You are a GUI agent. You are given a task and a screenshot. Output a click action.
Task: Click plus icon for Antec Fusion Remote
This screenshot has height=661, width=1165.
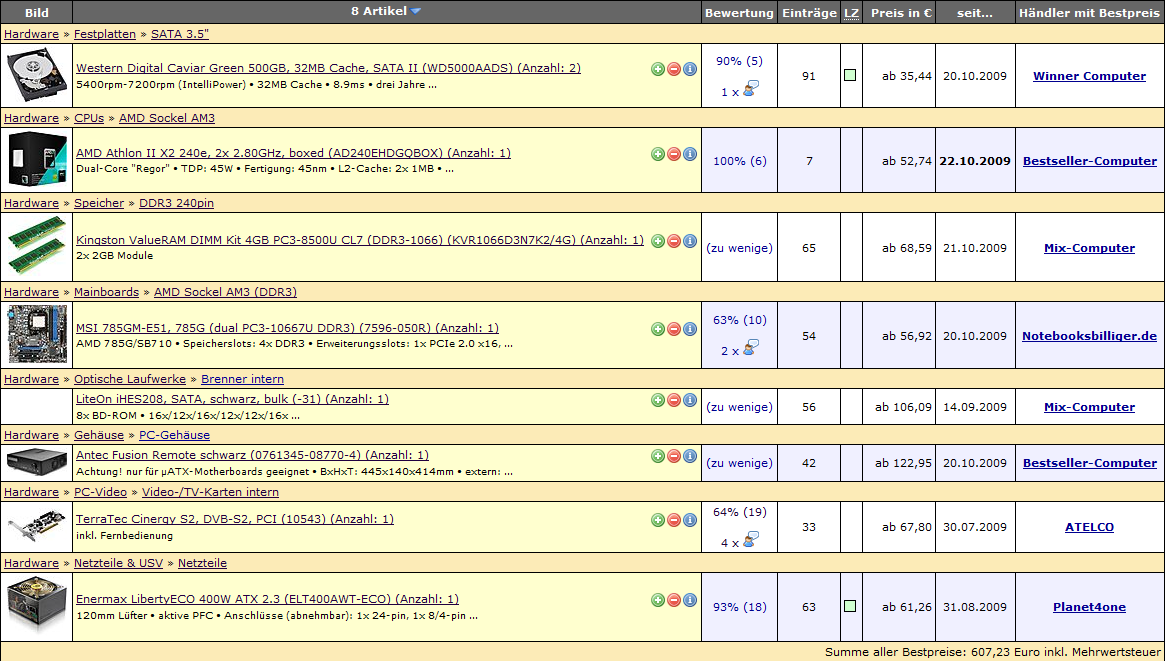pos(658,456)
